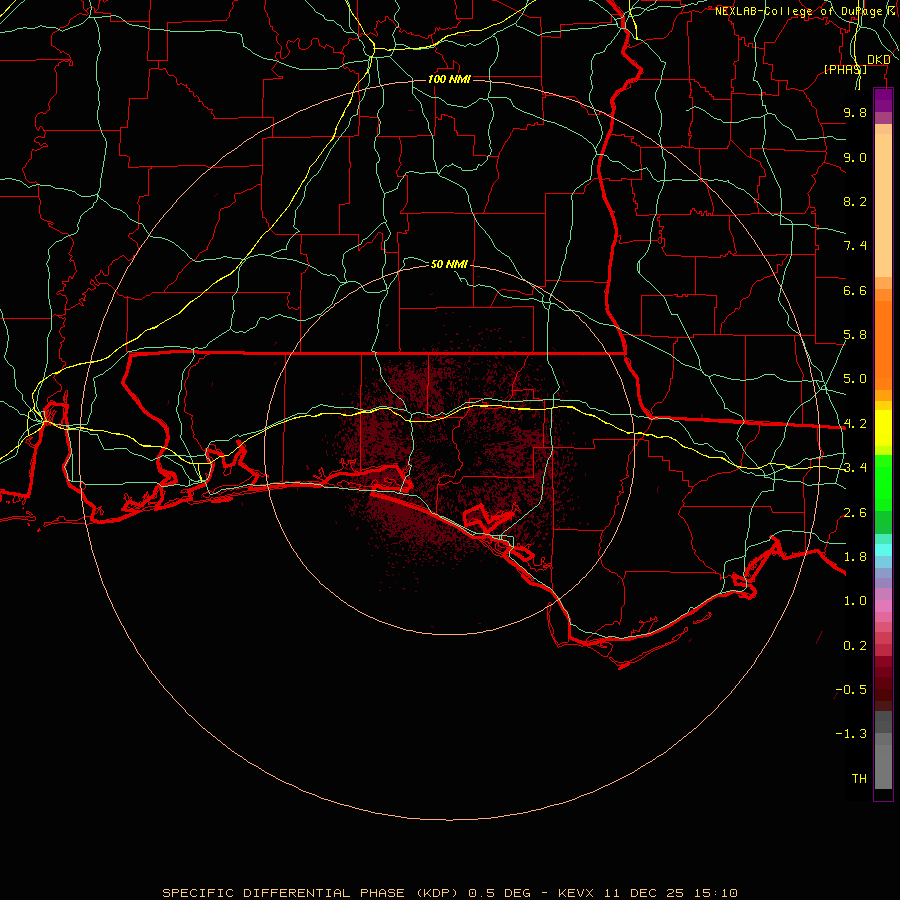Click the 1.8 scale value
900x900 pixels.
pos(855,557)
